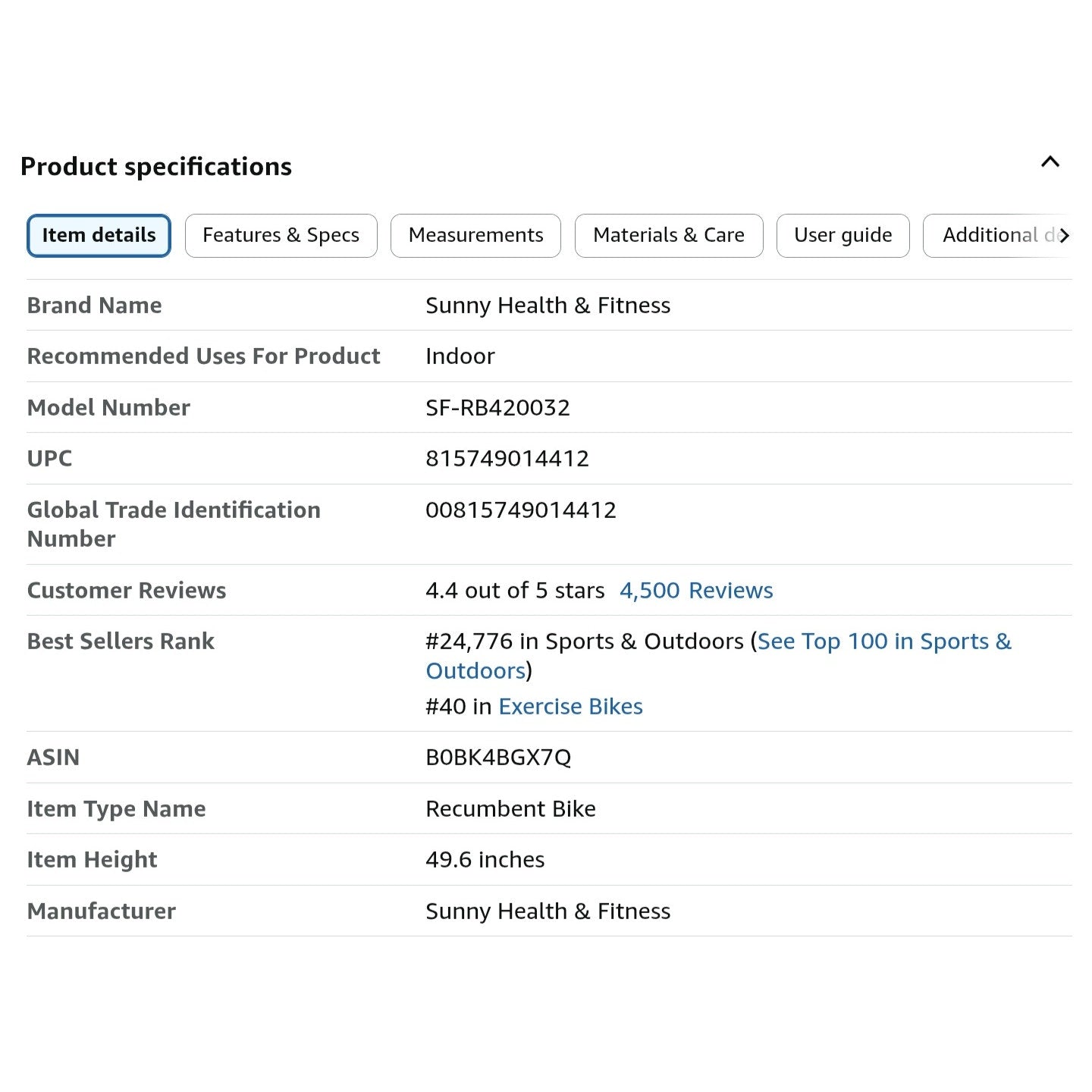Click the GTIN value 00815749014412
This screenshot has height=1092, width=1092.
(520, 510)
